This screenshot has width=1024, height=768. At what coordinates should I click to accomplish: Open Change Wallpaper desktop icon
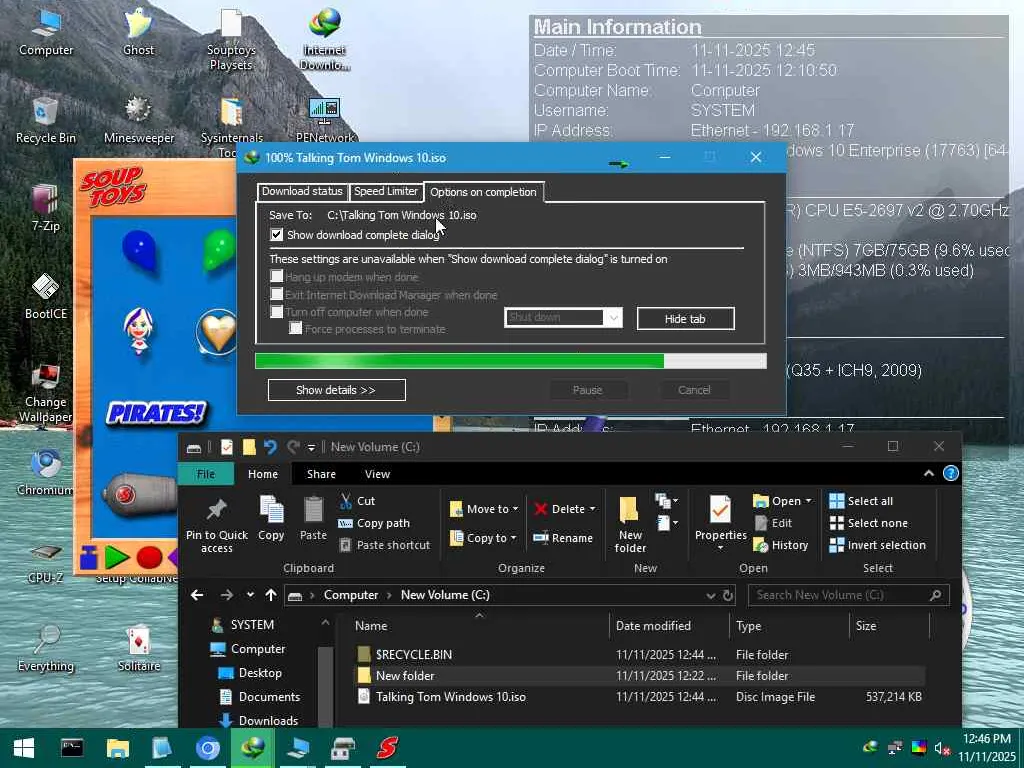point(45,392)
